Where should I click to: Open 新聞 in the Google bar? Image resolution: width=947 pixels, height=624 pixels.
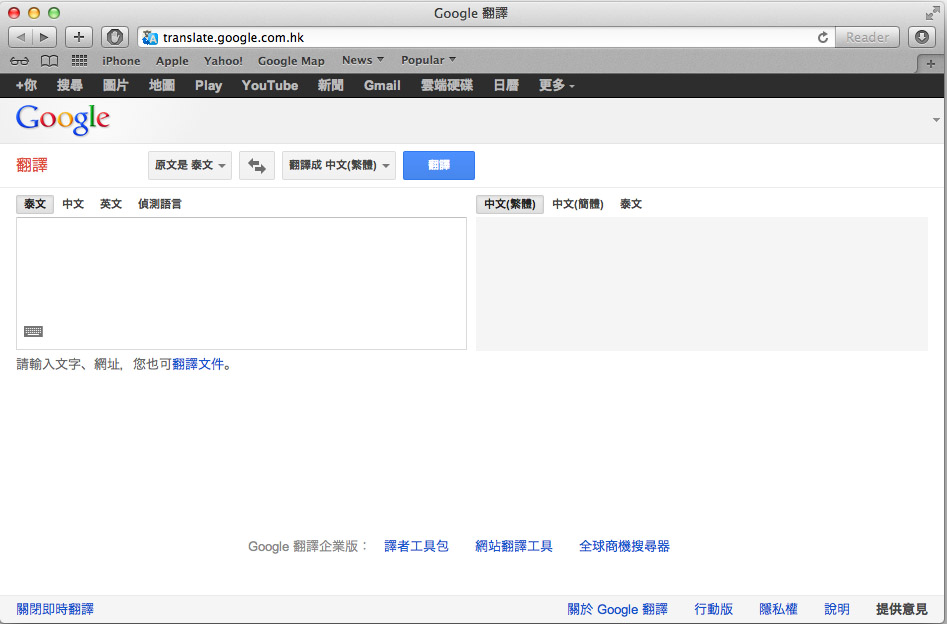click(x=330, y=85)
